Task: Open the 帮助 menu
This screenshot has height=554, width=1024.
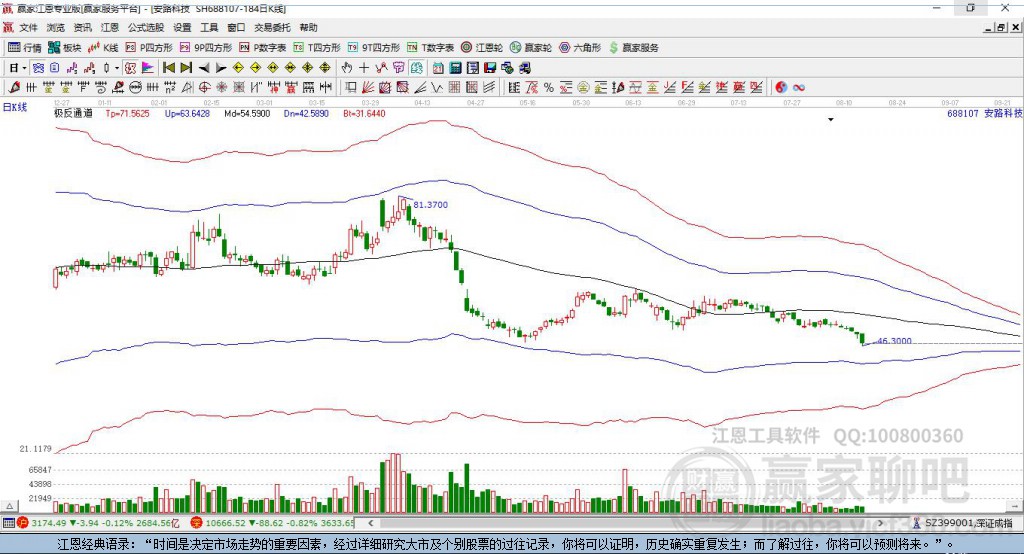Action: [x=308, y=27]
